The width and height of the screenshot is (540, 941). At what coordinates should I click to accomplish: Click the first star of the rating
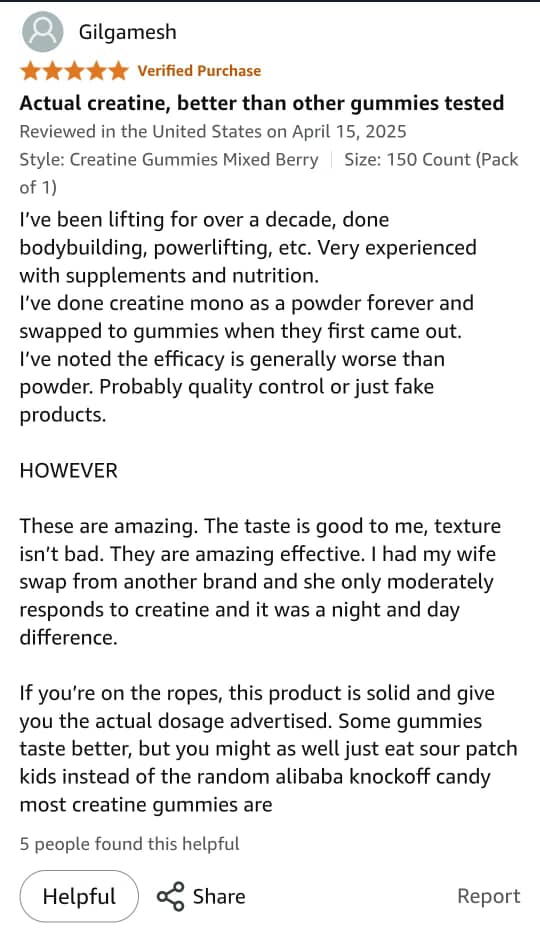[x=31, y=71]
